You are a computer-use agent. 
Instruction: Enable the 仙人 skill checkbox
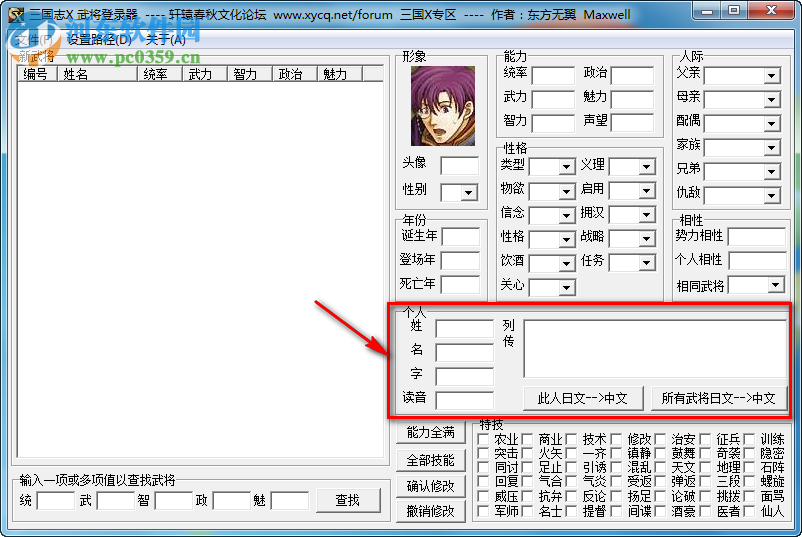pyautogui.click(x=749, y=511)
